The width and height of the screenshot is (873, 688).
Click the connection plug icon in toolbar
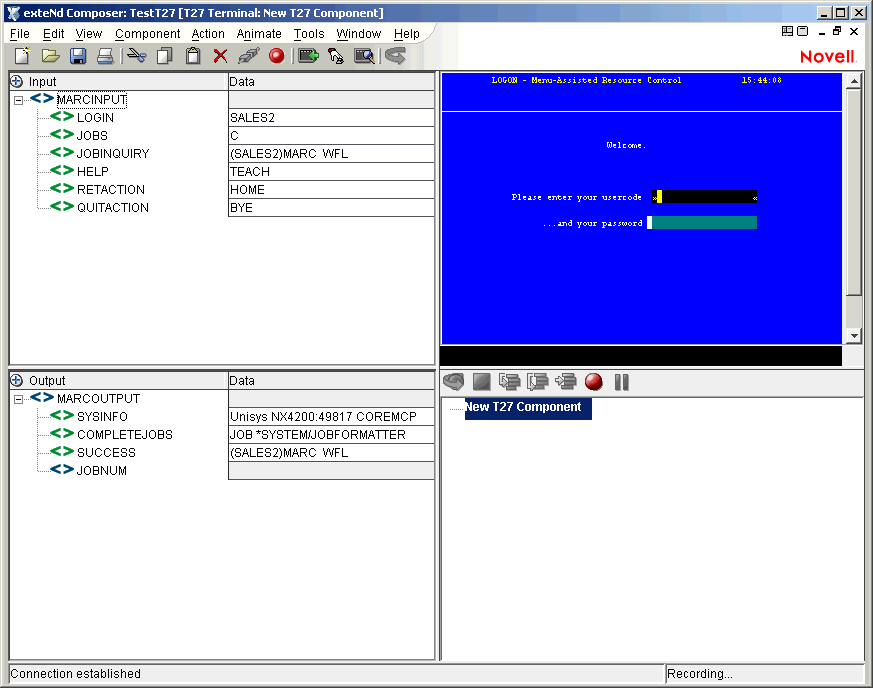pyautogui.click(x=248, y=56)
